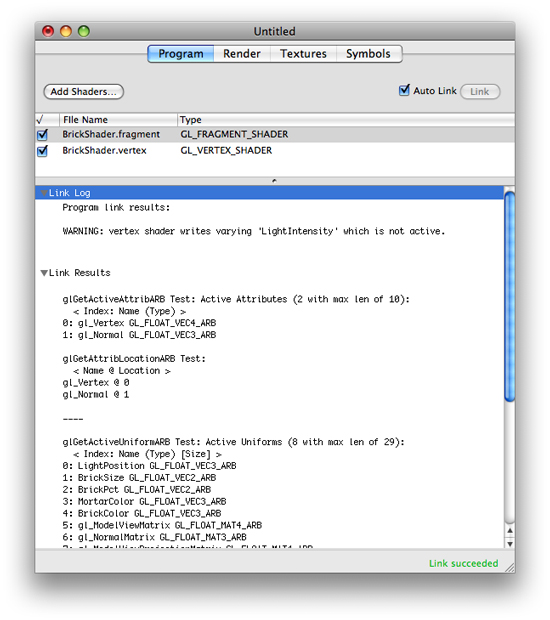Click the Link succeeded status text
This screenshot has width=550, height=620.
pyautogui.click(x=463, y=563)
